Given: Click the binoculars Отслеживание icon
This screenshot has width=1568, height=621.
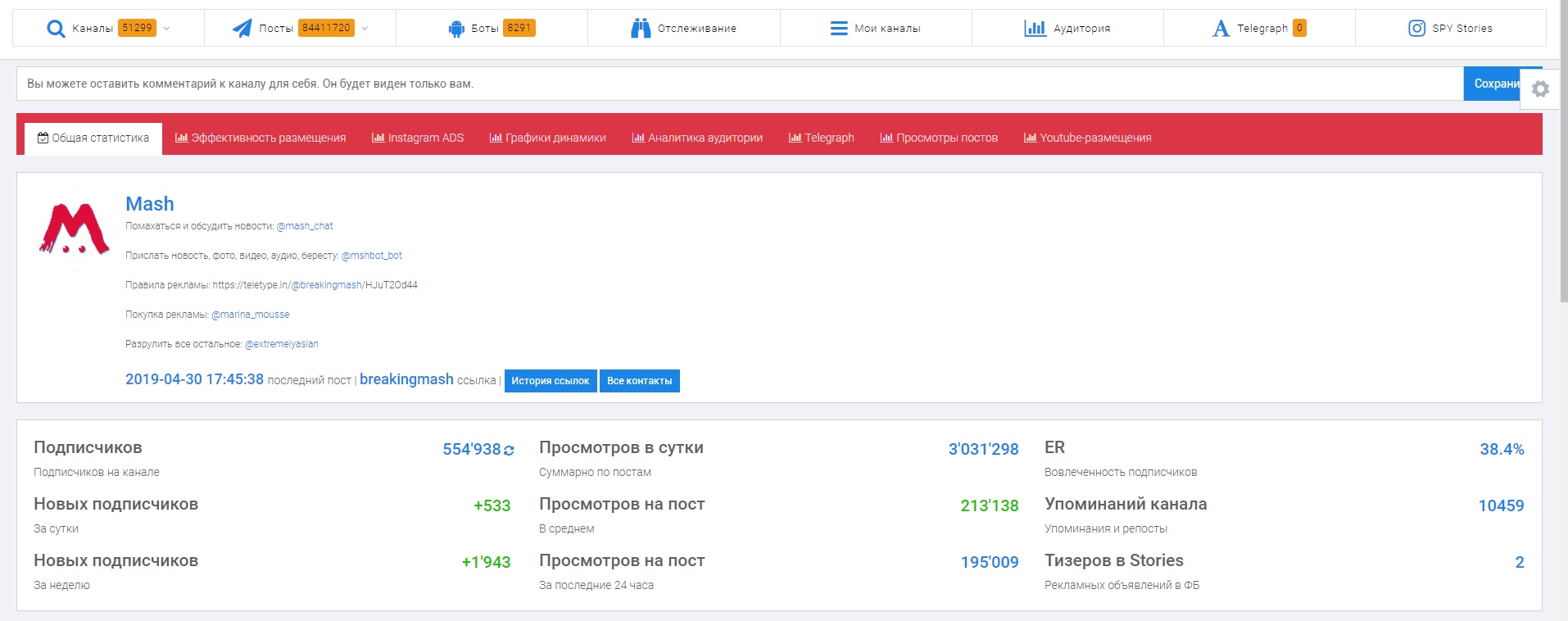Looking at the screenshot, I should [641, 29].
